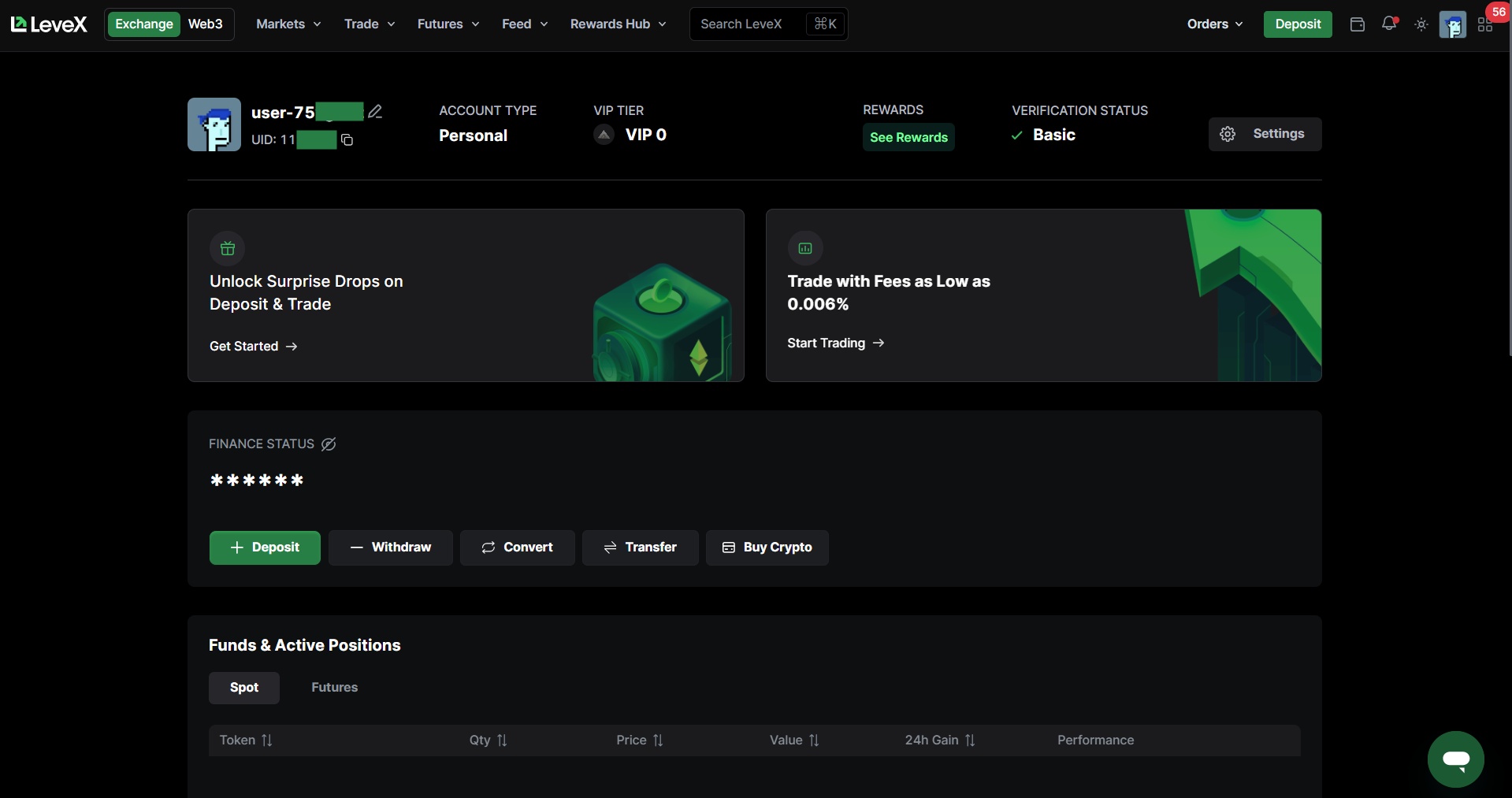The width and height of the screenshot is (1512, 798).
Task: Sort by 24h Gain column
Action: coord(940,740)
